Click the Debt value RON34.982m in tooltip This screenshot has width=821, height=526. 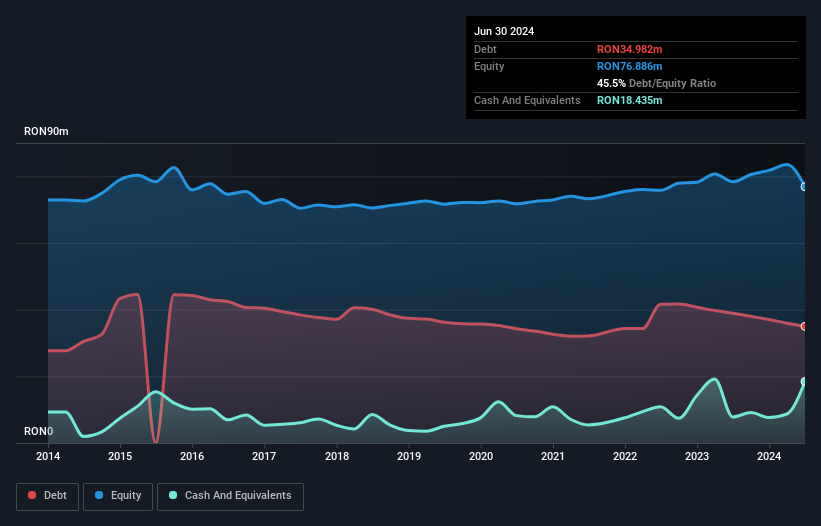(x=629, y=49)
